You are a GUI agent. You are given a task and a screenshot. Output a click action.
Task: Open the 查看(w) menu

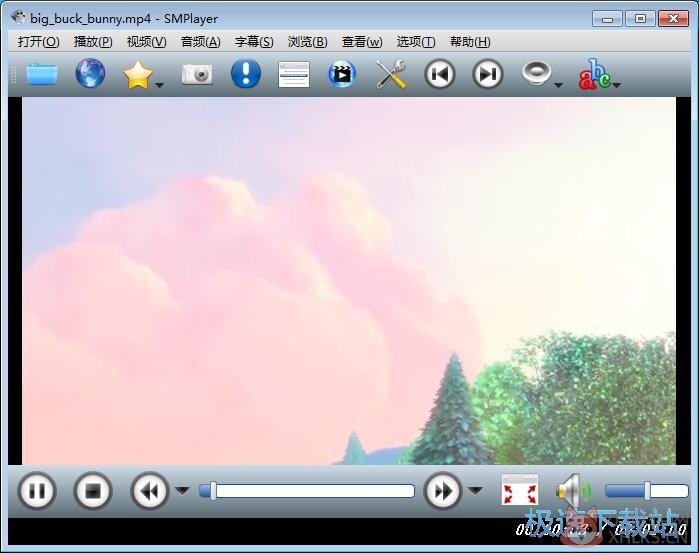tap(362, 41)
